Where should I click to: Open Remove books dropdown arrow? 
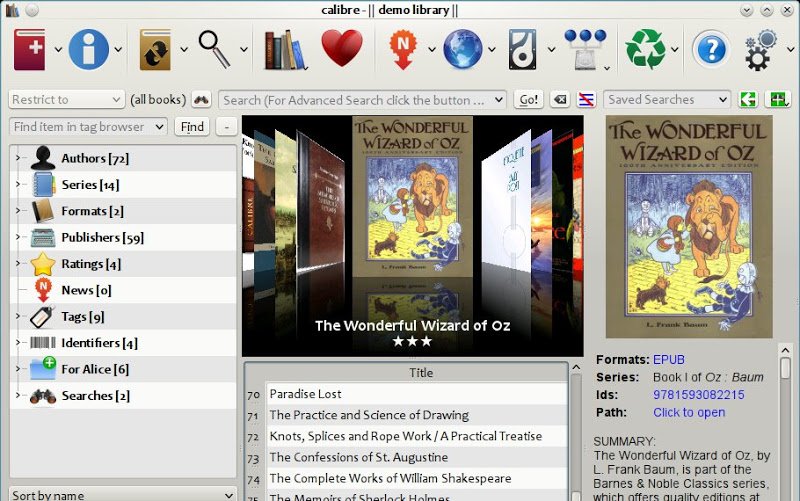point(674,50)
